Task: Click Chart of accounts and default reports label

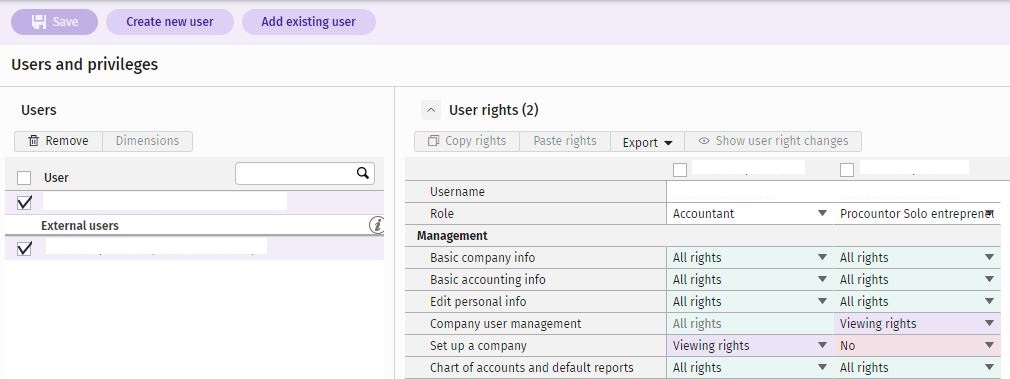Action: (532, 367)
